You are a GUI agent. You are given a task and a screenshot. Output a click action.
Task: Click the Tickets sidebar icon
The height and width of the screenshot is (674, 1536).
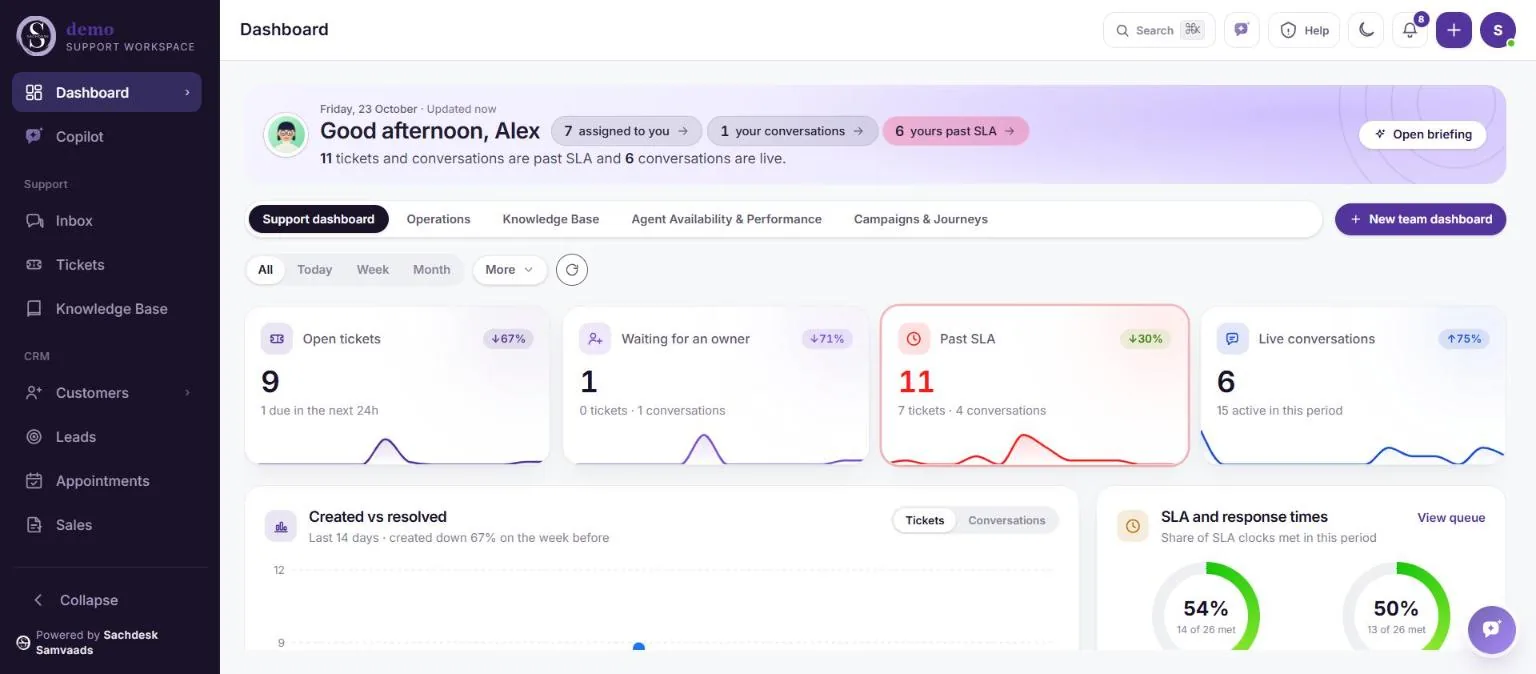tap(34, 265)
